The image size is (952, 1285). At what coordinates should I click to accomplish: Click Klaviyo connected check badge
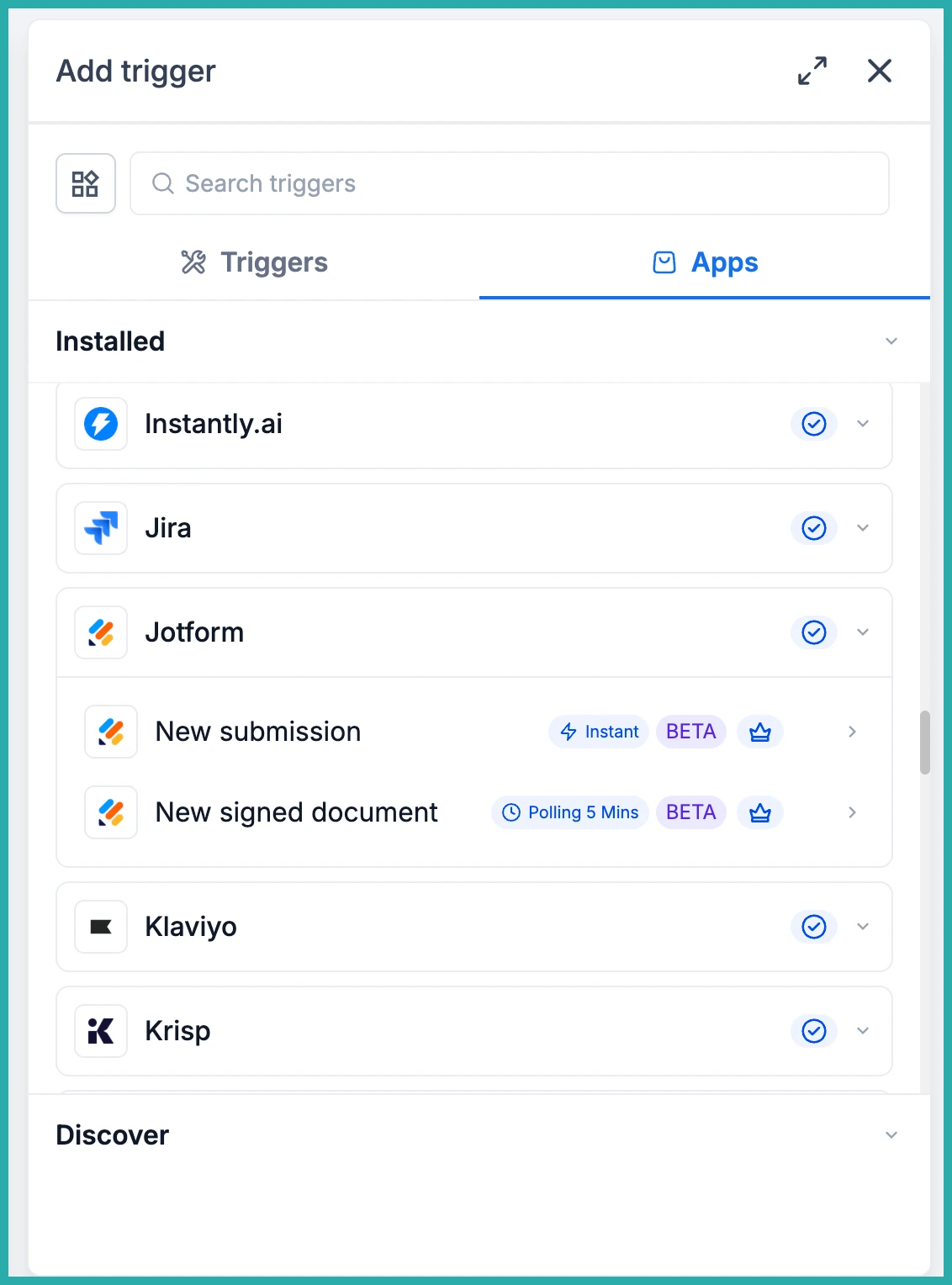pyautogui.click(x=813, y=927)
